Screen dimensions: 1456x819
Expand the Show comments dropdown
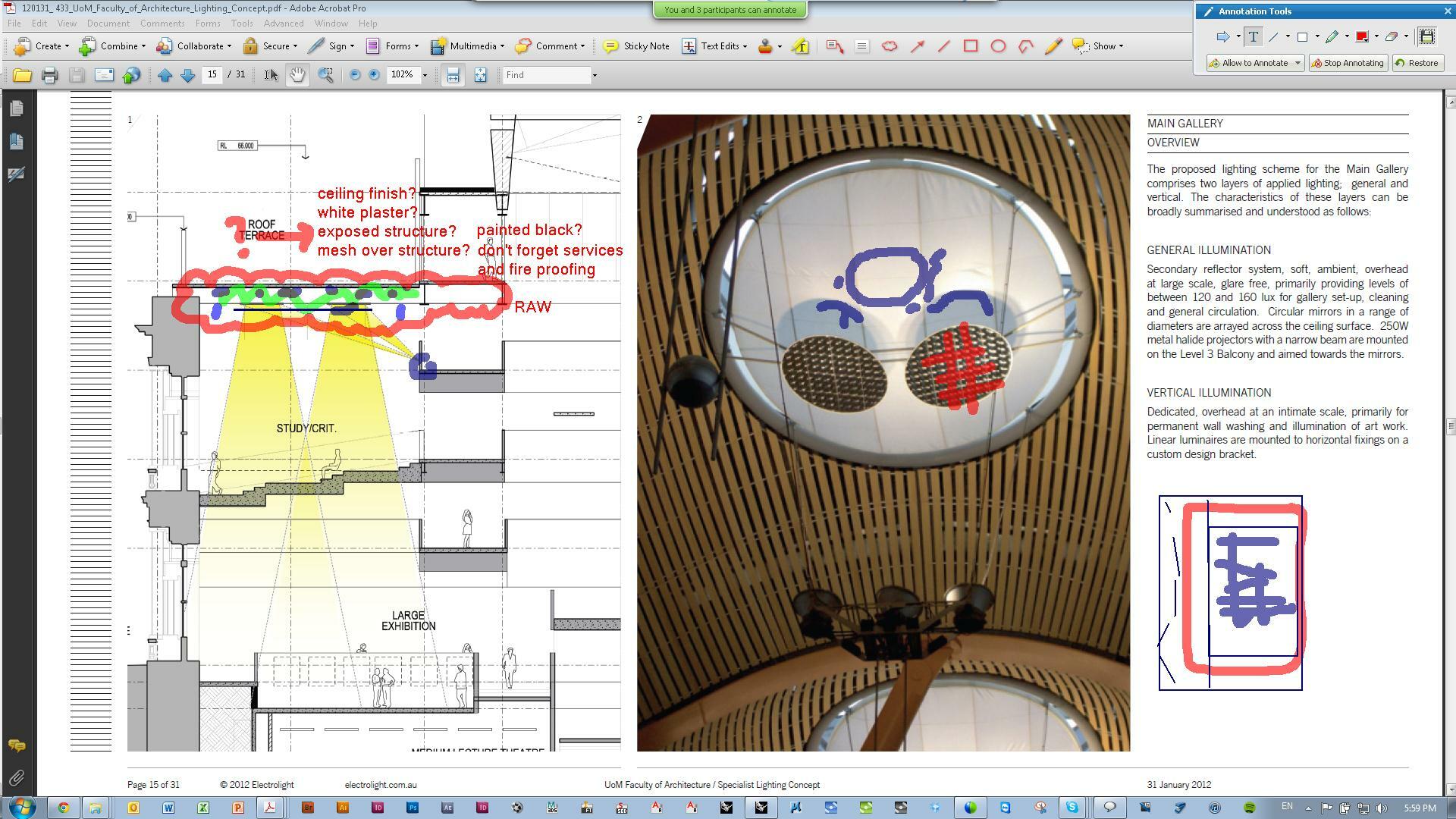tap(1098, 46)
